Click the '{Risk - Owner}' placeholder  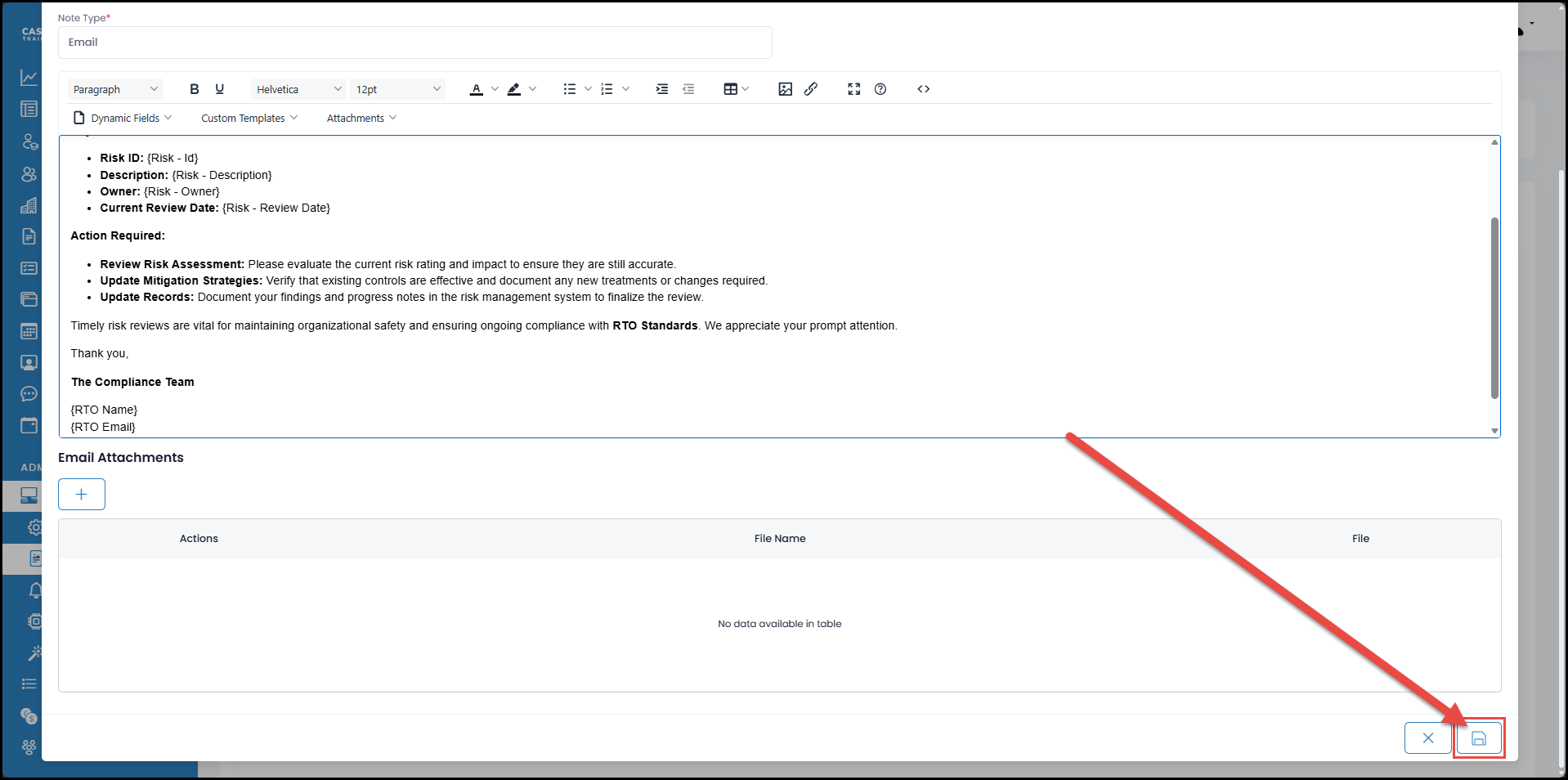tap(181, 191)
